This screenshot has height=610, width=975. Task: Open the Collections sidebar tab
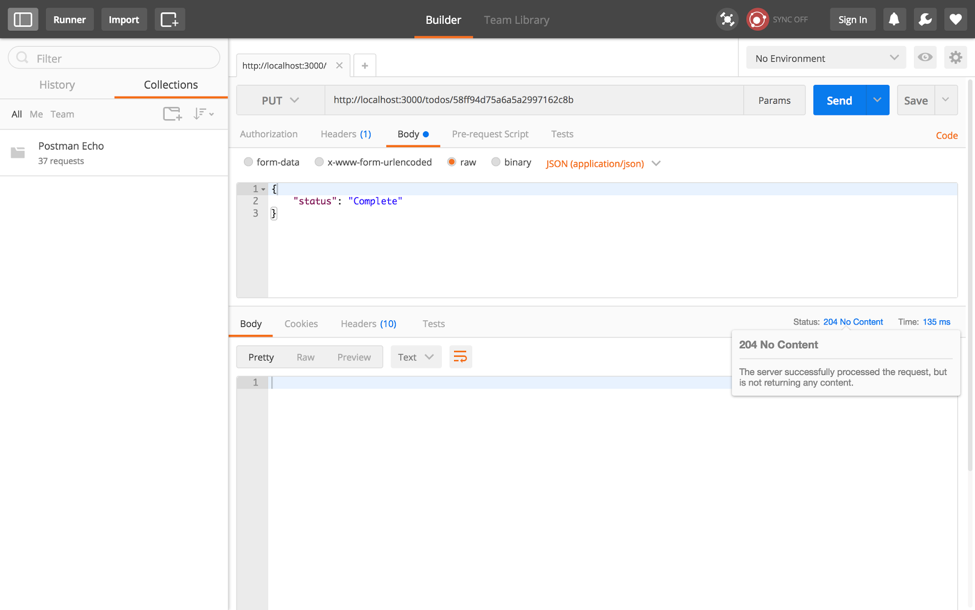(x=171, y=85)
